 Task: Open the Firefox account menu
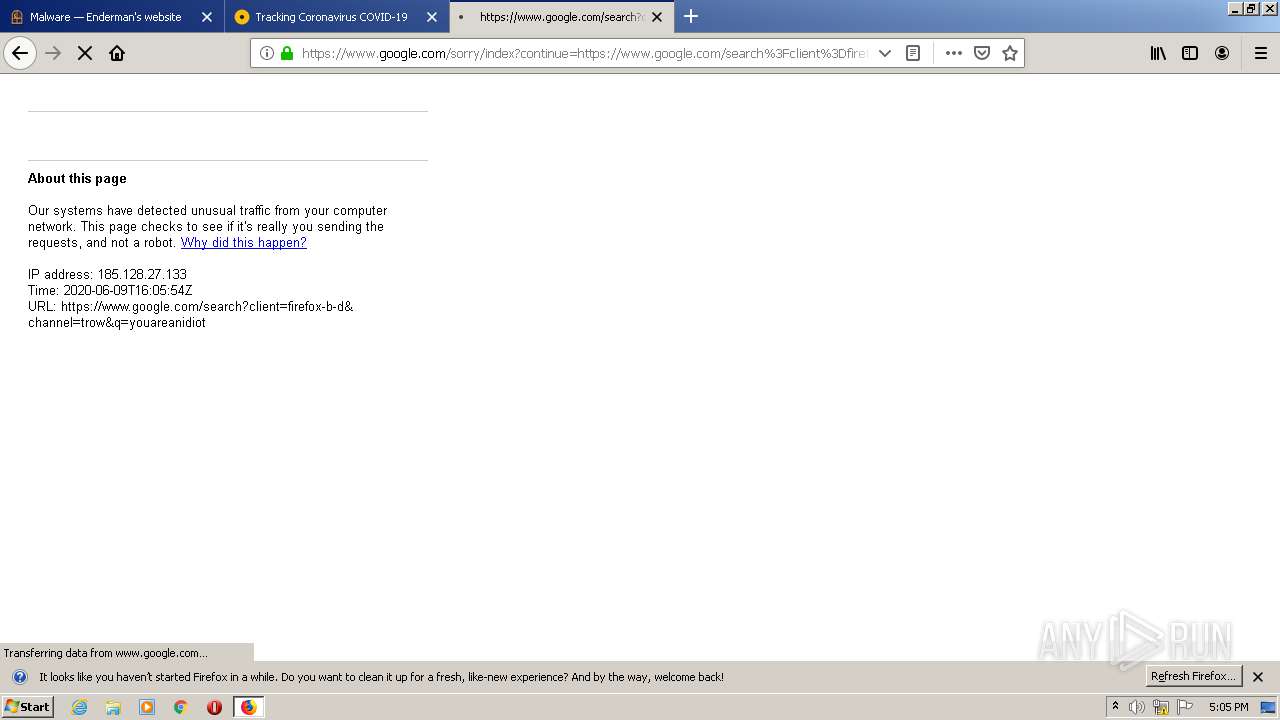(1222, 53)
